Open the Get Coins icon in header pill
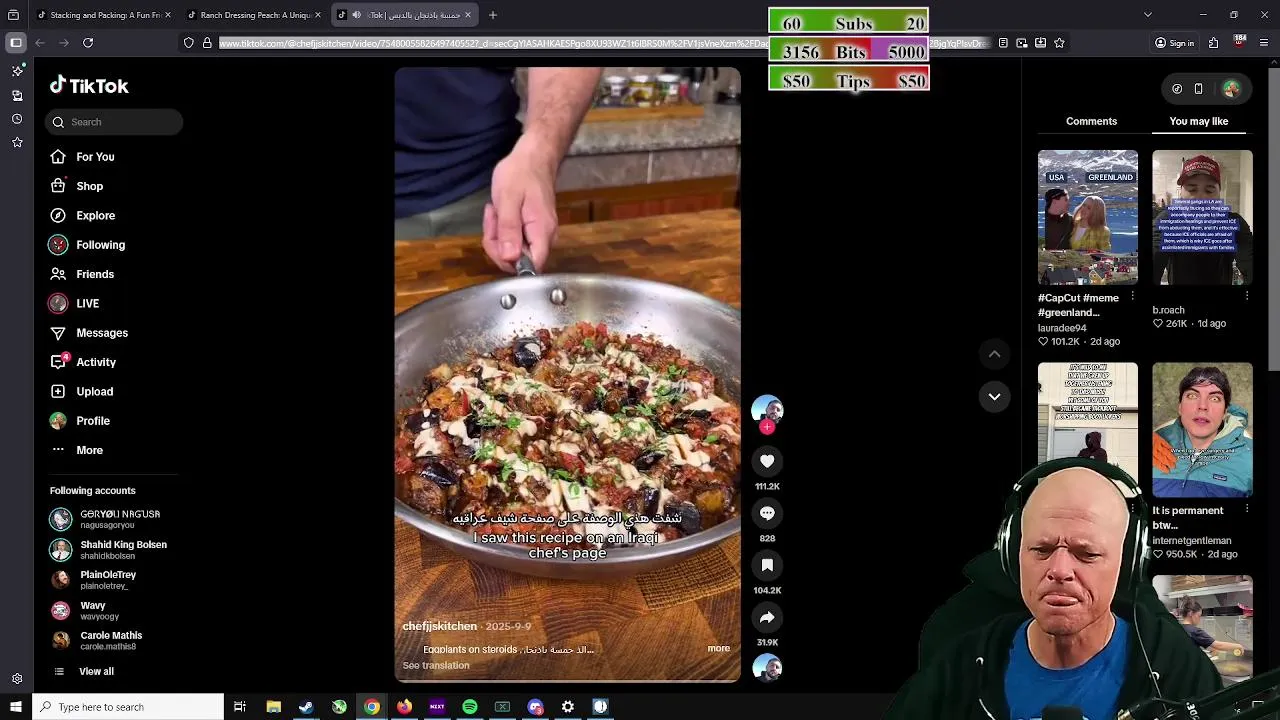The image size is (1280, 720). click(x=1177, y=89)
